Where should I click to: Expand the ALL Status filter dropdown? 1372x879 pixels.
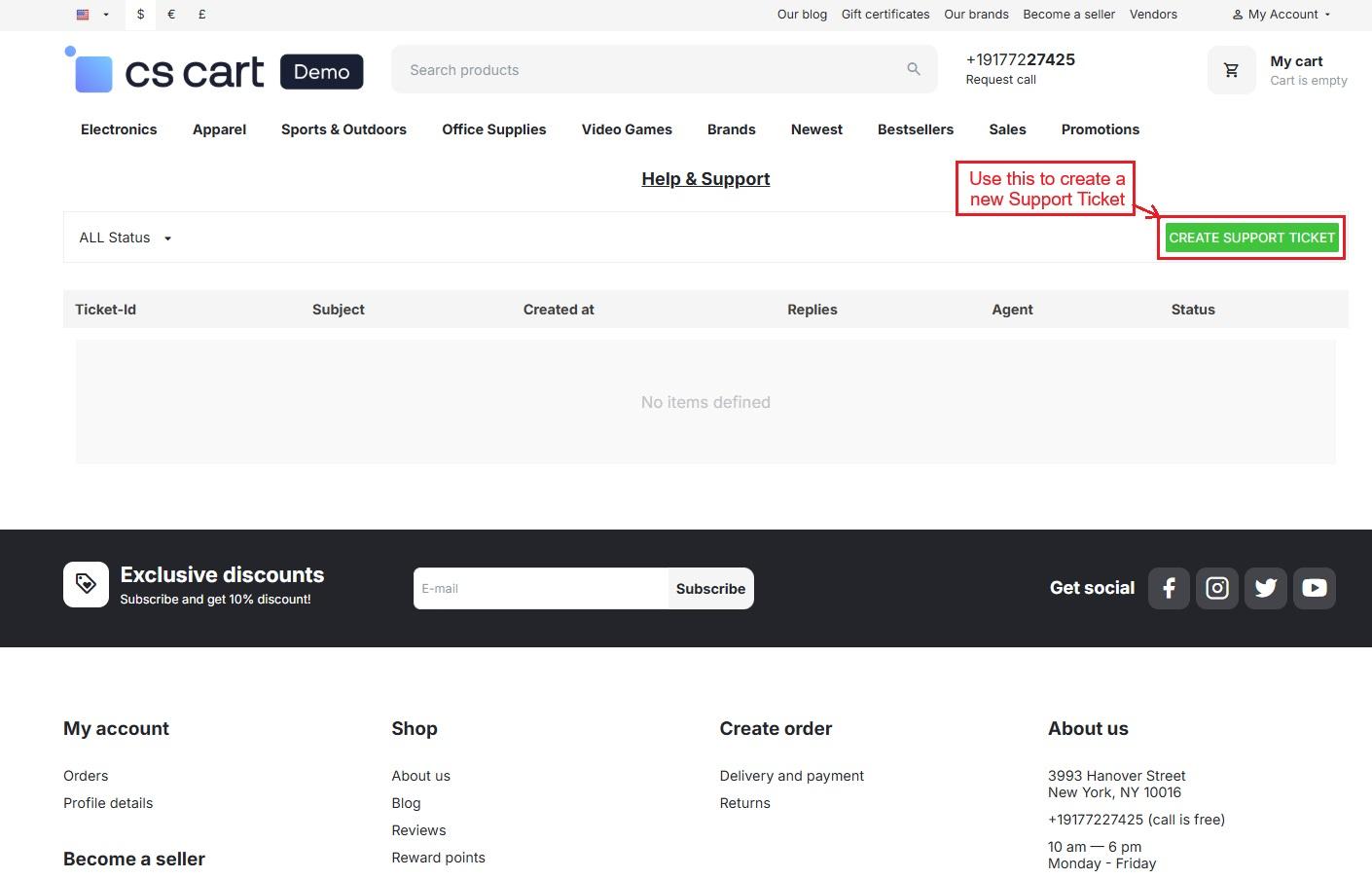(125, 238)
